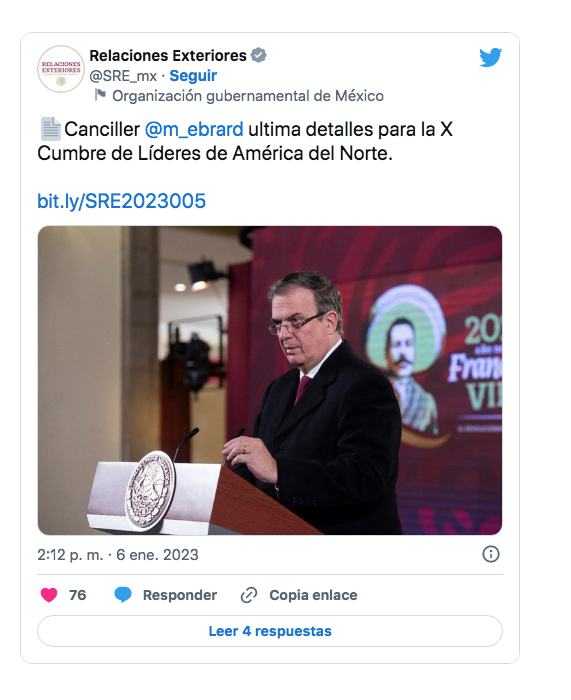
Task: Open the Relaciones Exteriores account name
Action: click(x=168, y=55)
